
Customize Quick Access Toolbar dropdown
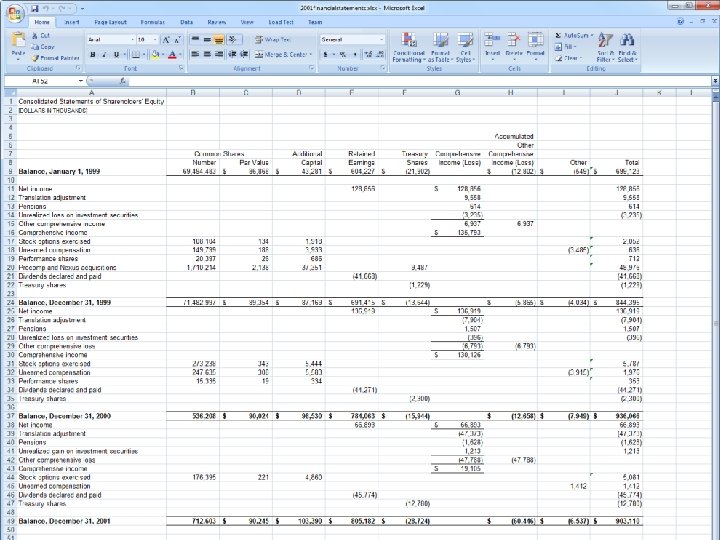click(x=82, y=8)
